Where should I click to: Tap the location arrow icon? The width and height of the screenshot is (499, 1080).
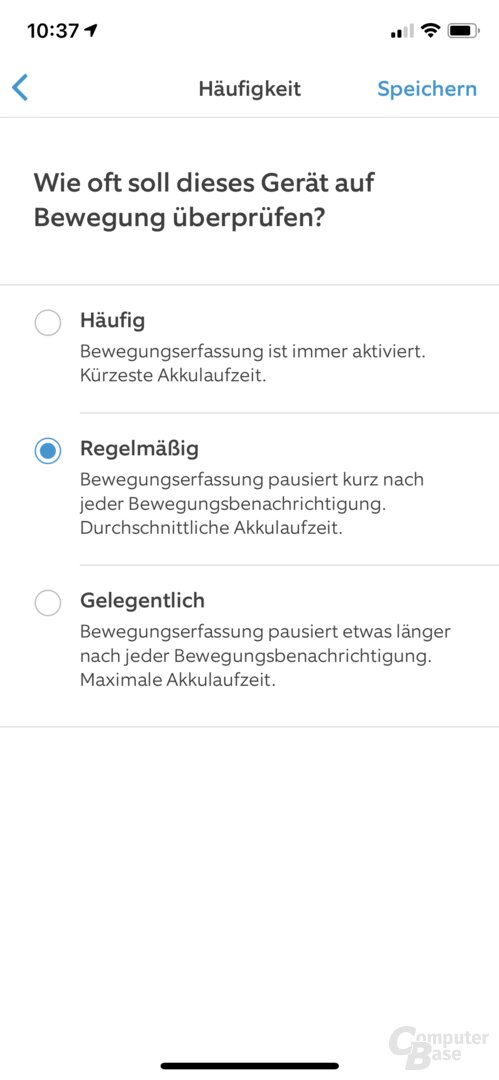click(x=92, y=30)
